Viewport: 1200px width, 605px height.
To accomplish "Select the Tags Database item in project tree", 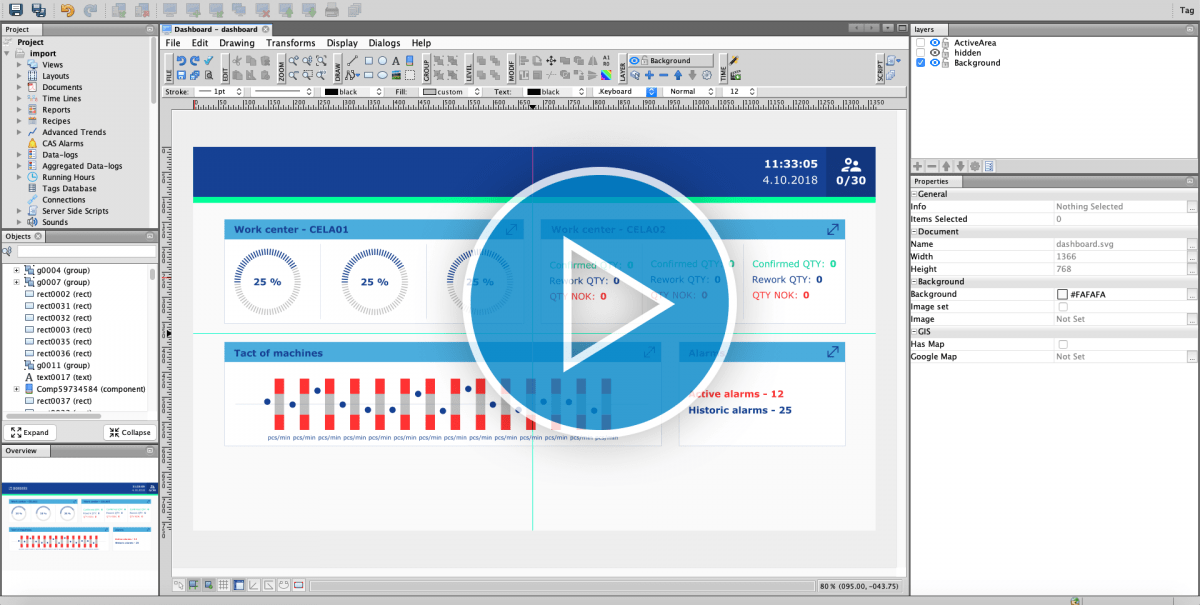I will 69,188.
